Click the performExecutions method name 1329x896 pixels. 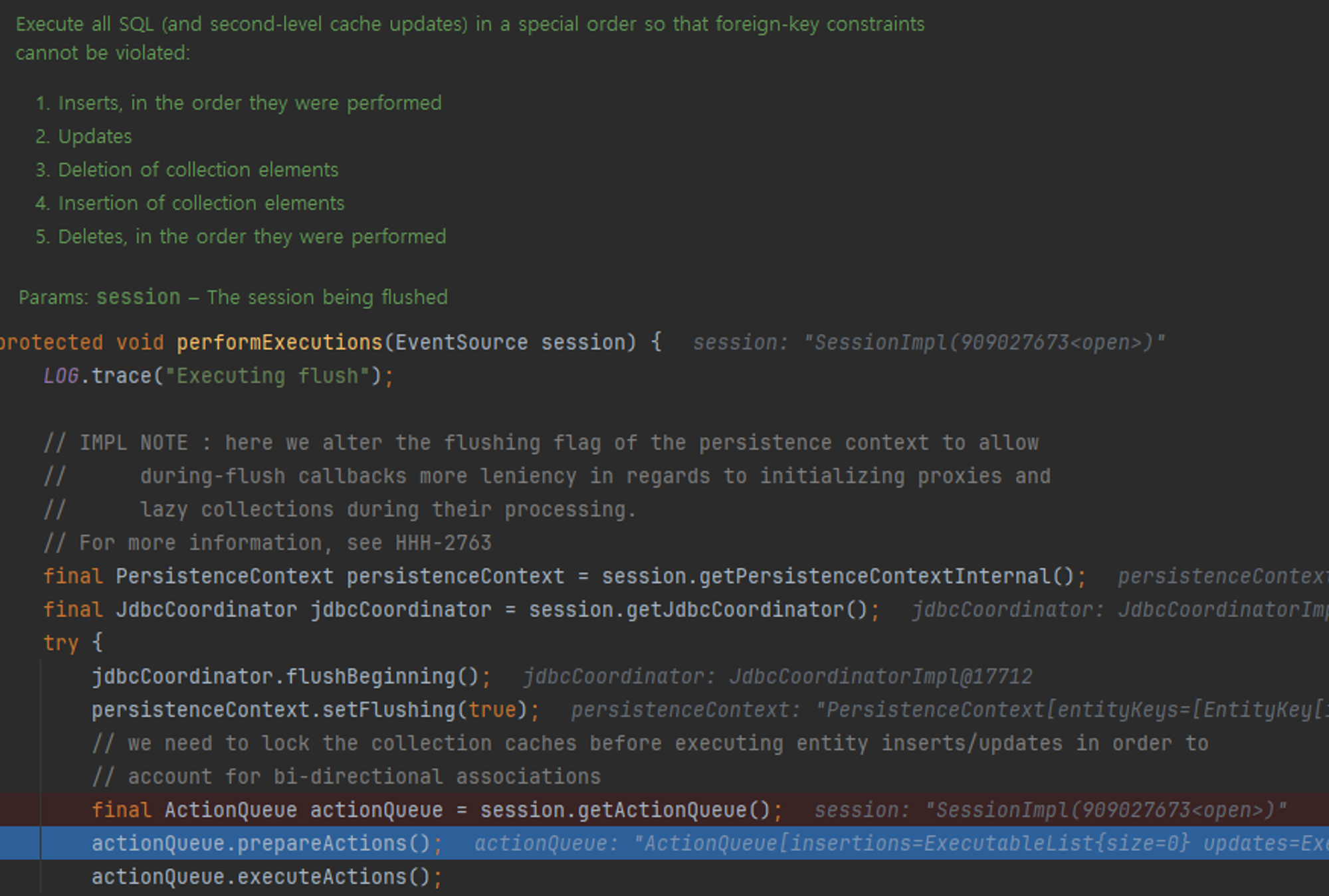tap(279, 343)
